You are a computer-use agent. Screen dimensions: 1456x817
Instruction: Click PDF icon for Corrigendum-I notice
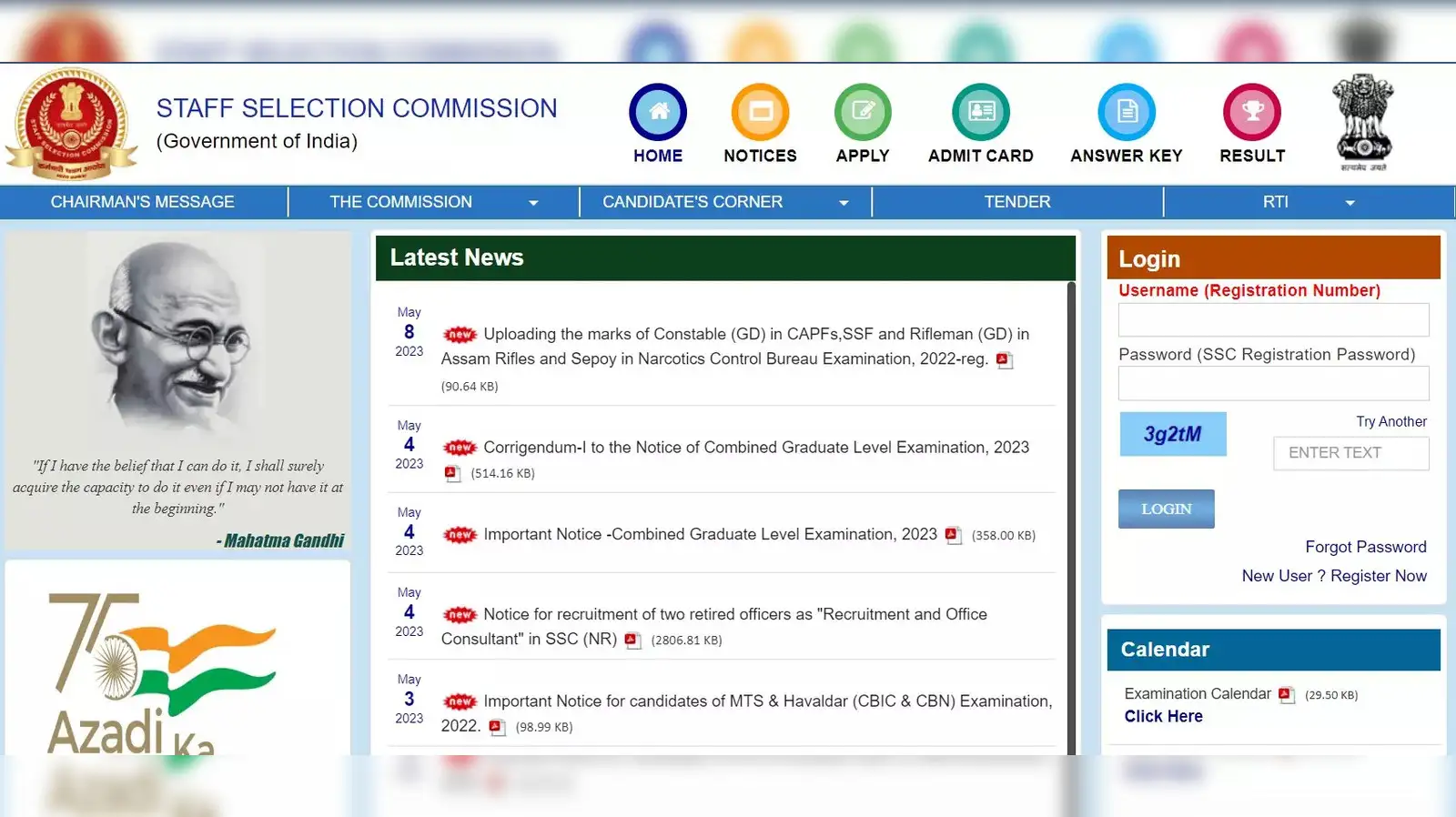click(452, 473)
